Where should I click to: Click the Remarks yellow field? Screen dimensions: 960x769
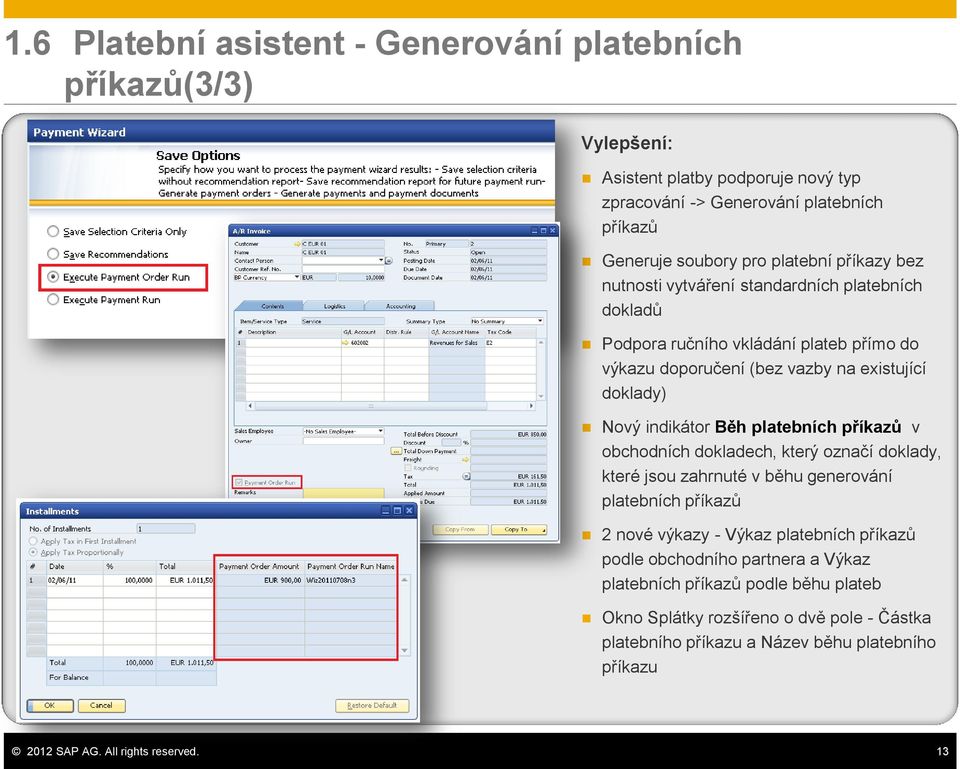344,493
